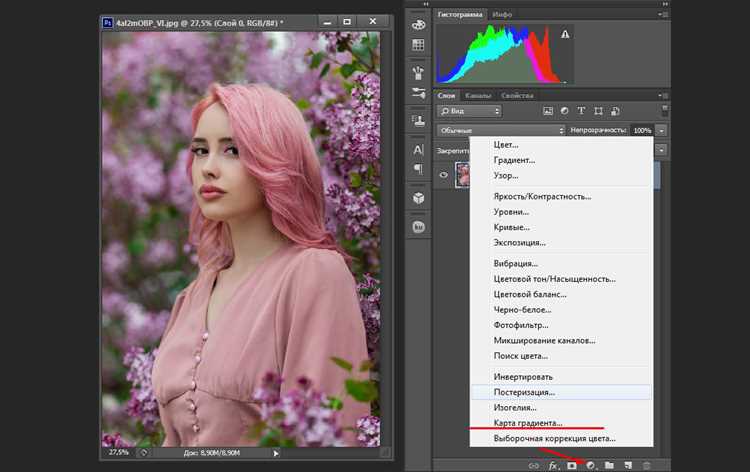Open the Paragraph panel icon
Image resolution: width=750 pixels, height=472 pixels.
[419, 169]
